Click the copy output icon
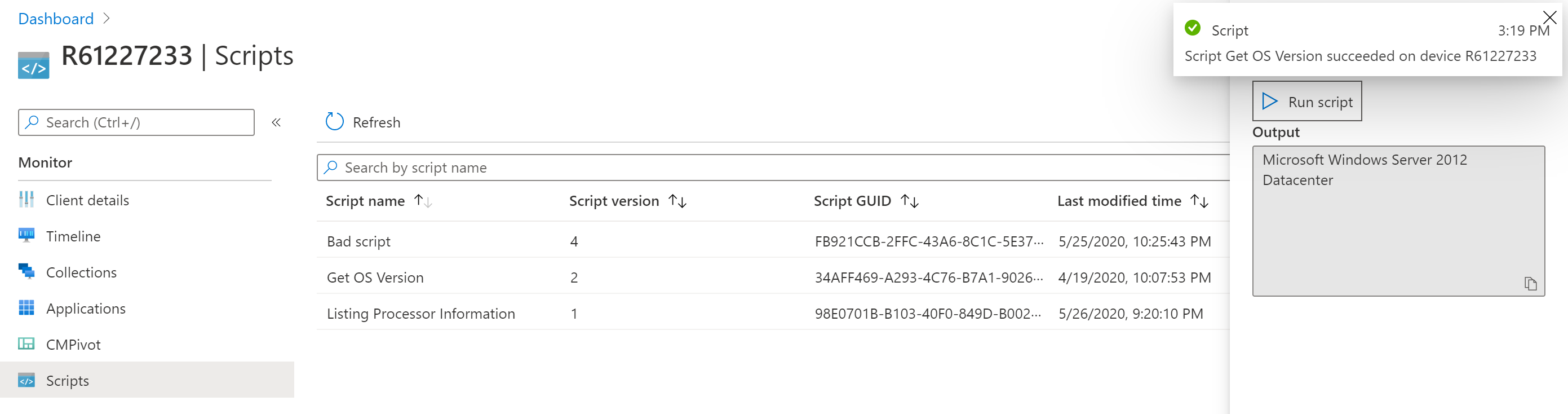Image resolution: width=1568 pixels, height=414 pixels. 1530,283
